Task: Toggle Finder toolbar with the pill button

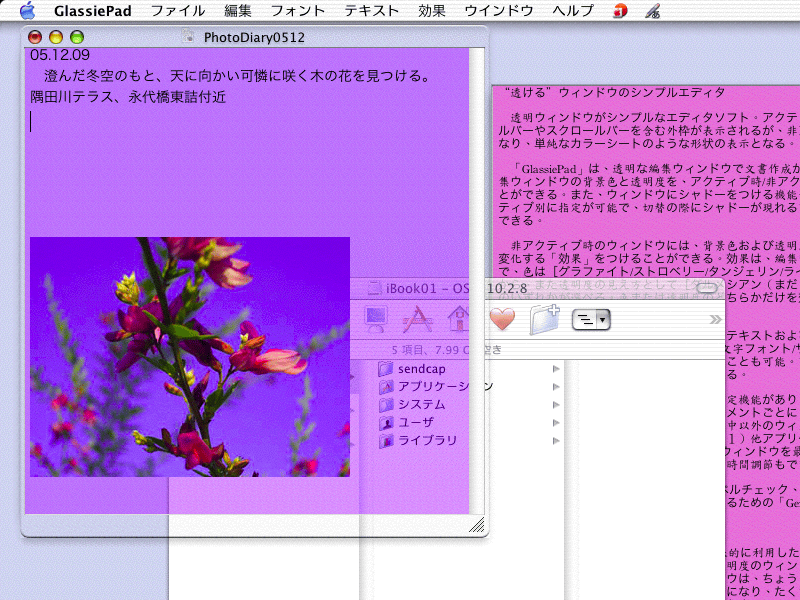Action: point(707,288)
